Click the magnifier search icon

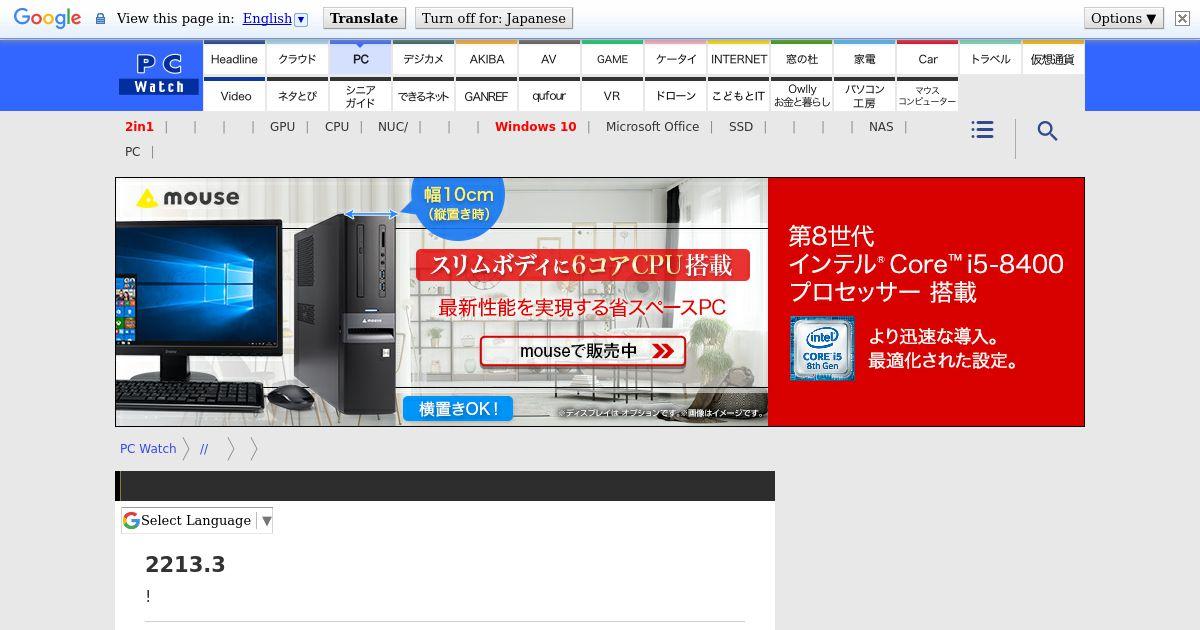(x=1047, y=131)
